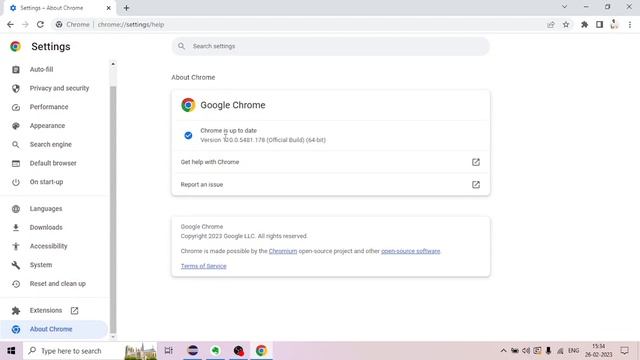Click the Search settings field
The image size is (640, 360).
pyautogui.click(x=330, y=46)
